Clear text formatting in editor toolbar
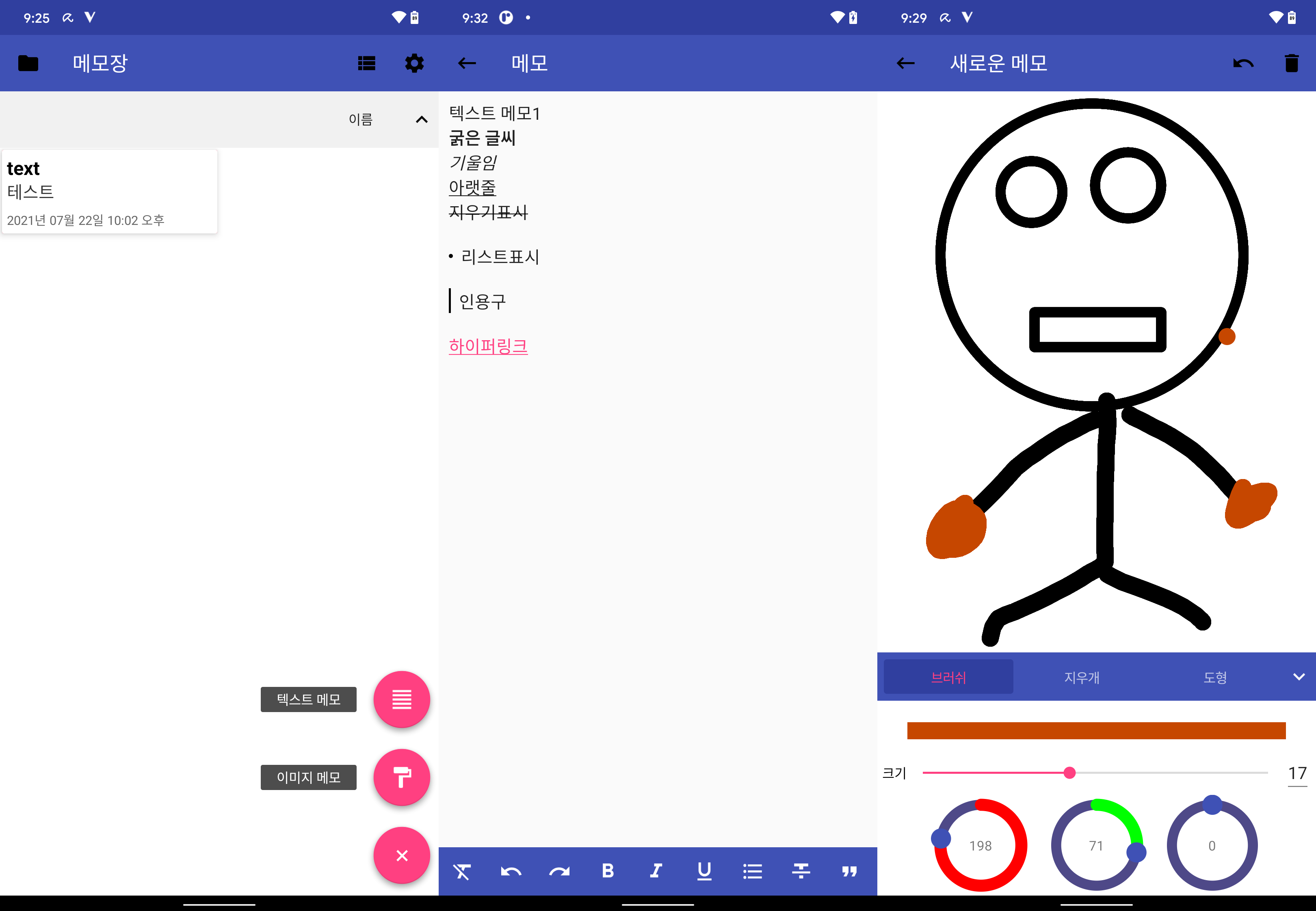Viewport: 1316px width, 911px height. coord(462,872)
